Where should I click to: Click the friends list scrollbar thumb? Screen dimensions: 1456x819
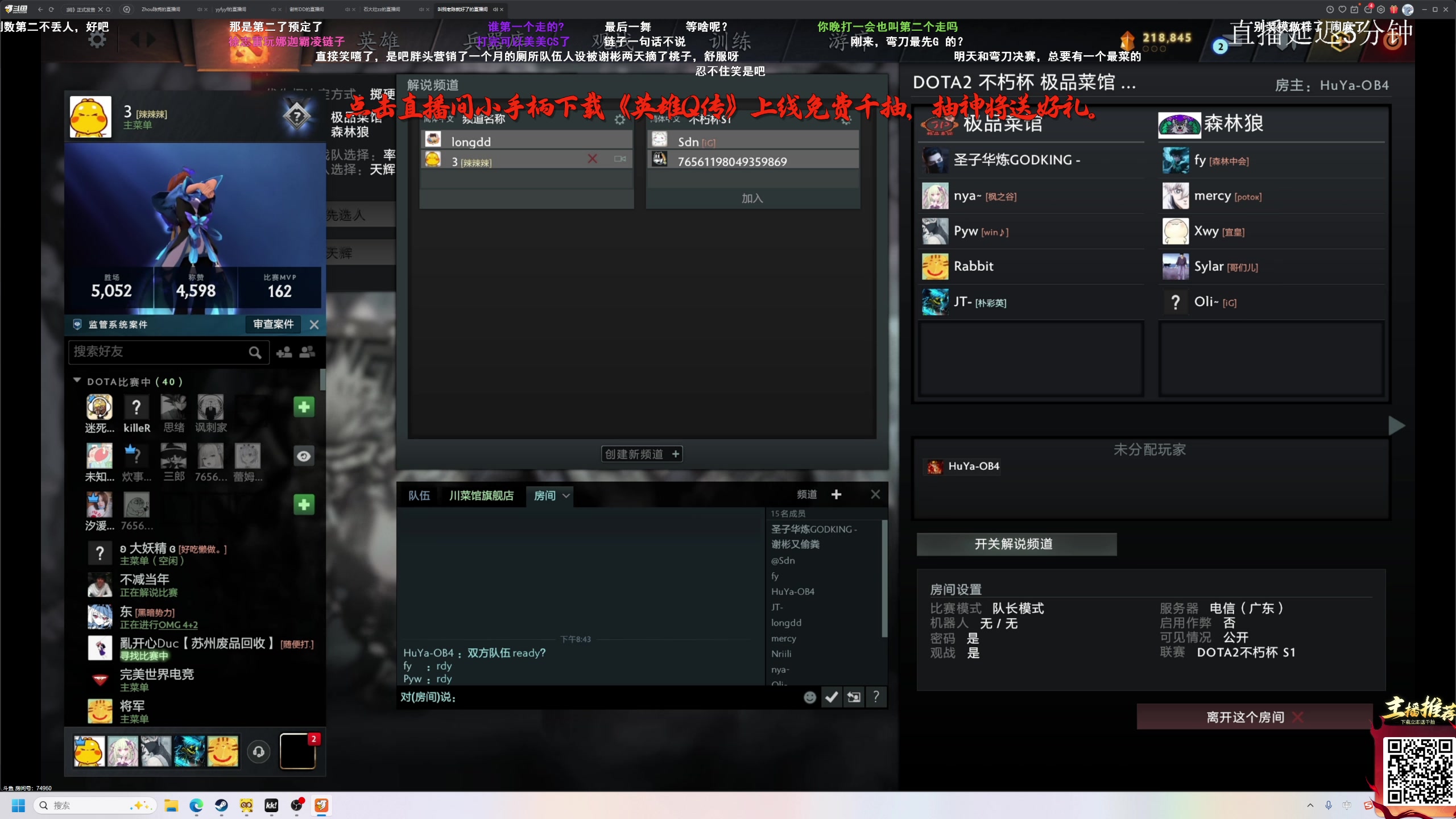(322, 380)
